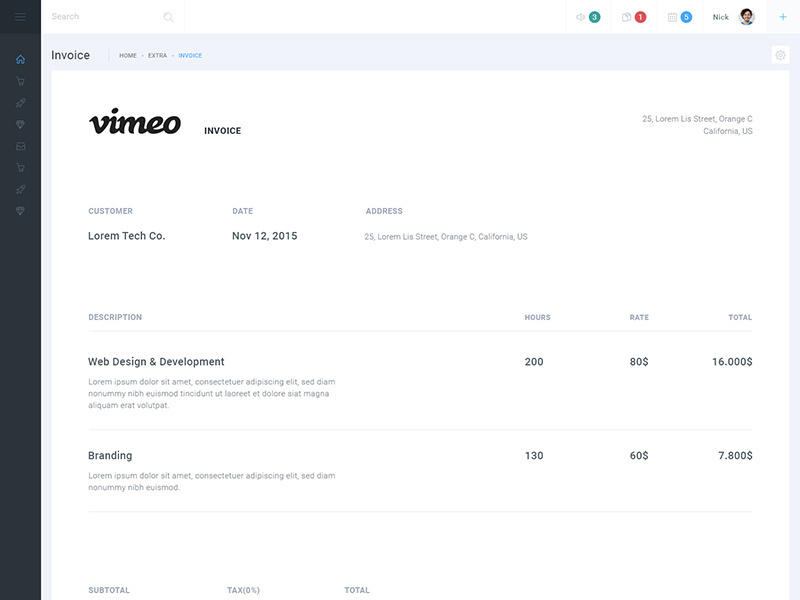Open the Home icon in the sidebar

pyautogui.click(x=20, y=59)
